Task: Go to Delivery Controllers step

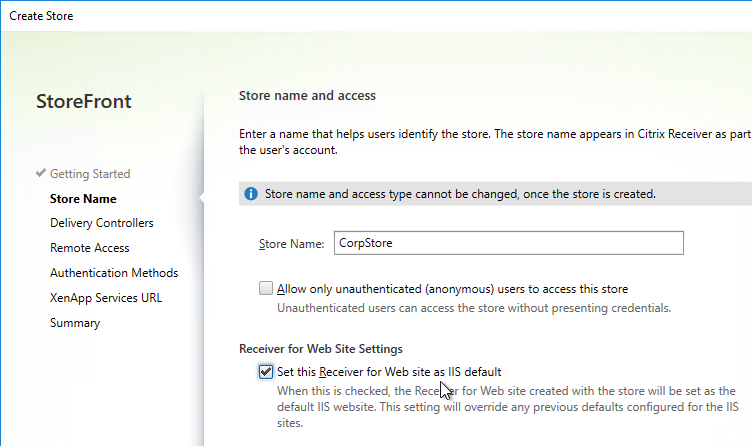Action: (102, 223)
